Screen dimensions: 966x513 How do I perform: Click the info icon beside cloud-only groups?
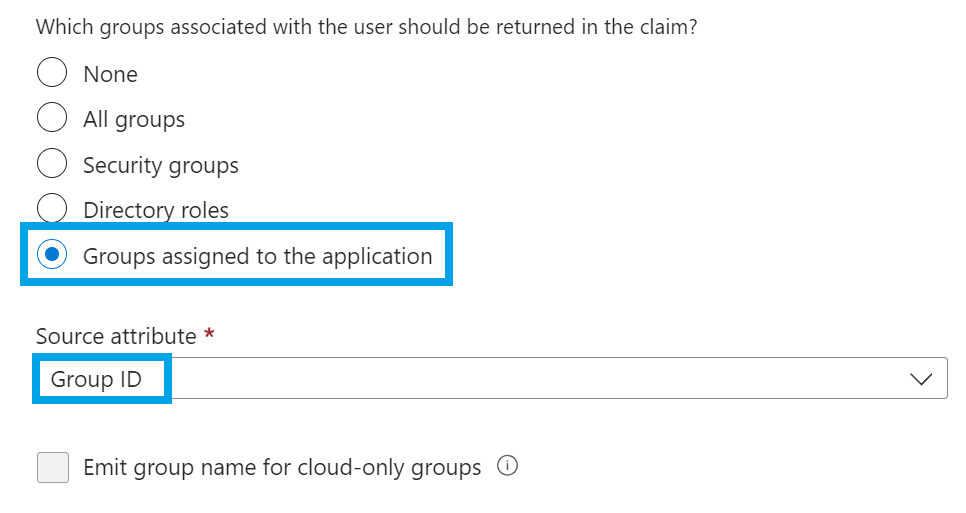[507, 466]
